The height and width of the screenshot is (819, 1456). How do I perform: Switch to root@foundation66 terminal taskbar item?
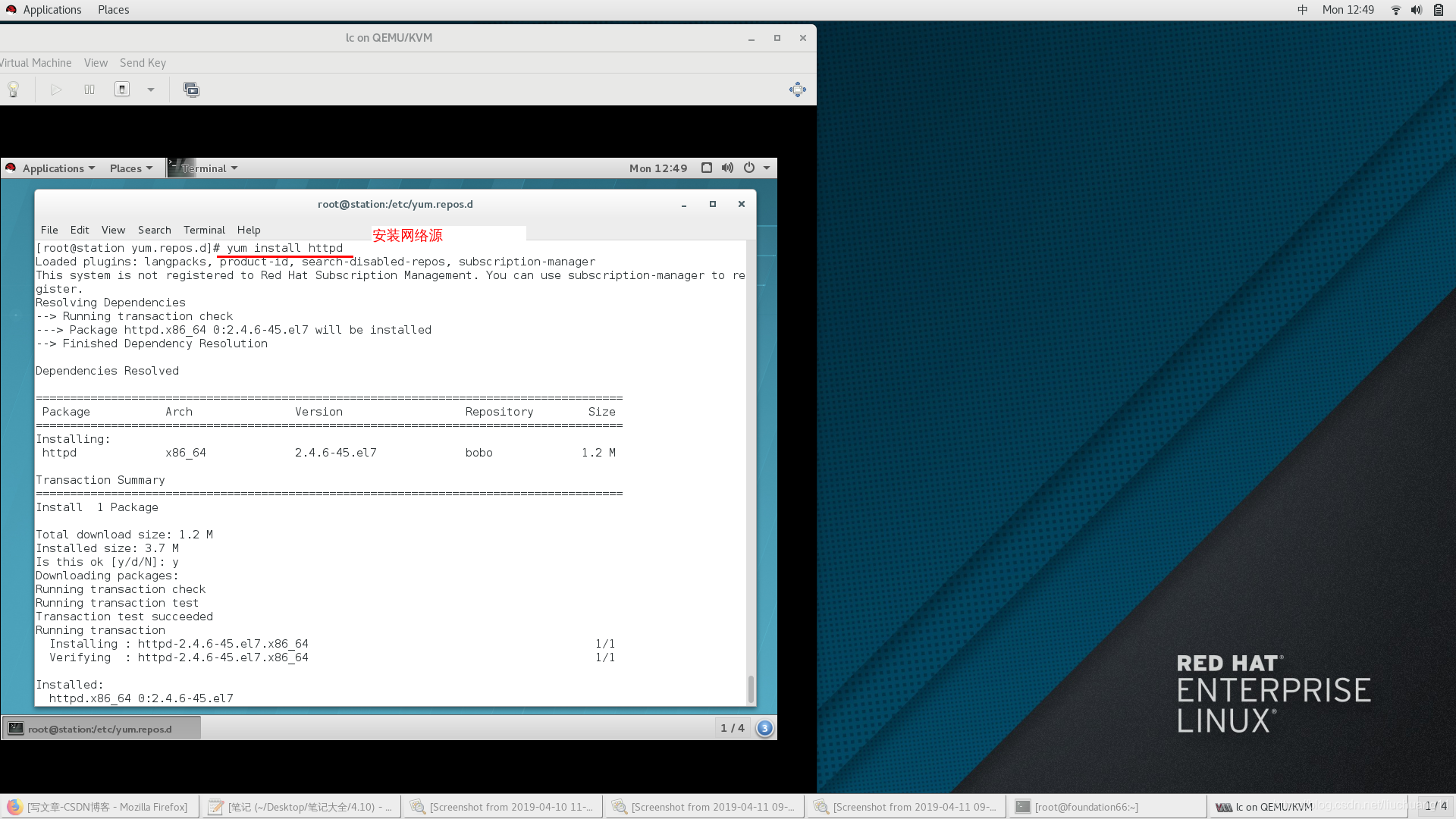[1107, 807]
